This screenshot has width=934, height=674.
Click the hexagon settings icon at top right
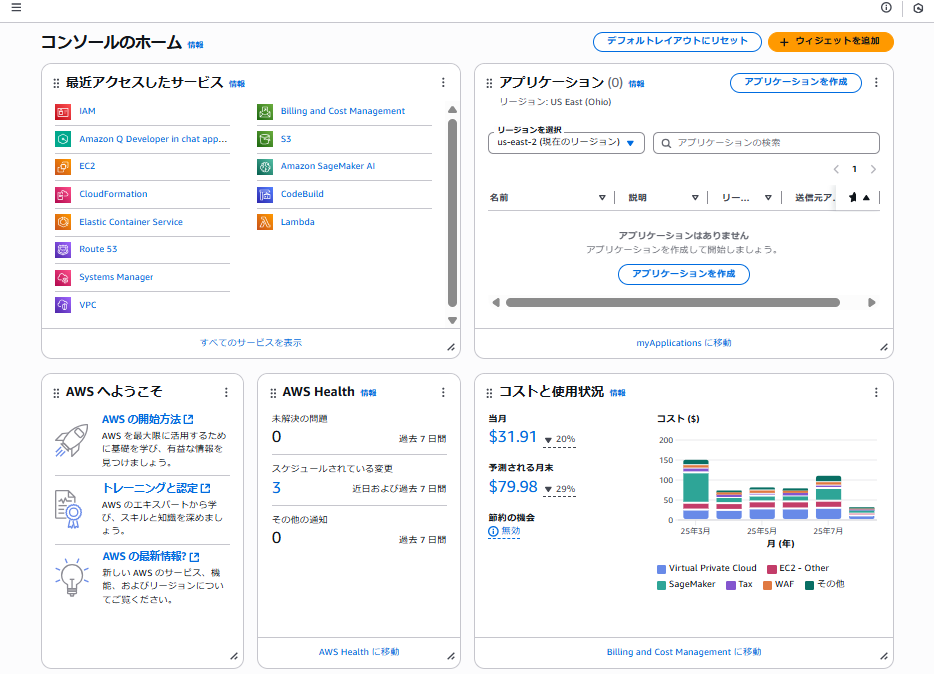point(918,8)
